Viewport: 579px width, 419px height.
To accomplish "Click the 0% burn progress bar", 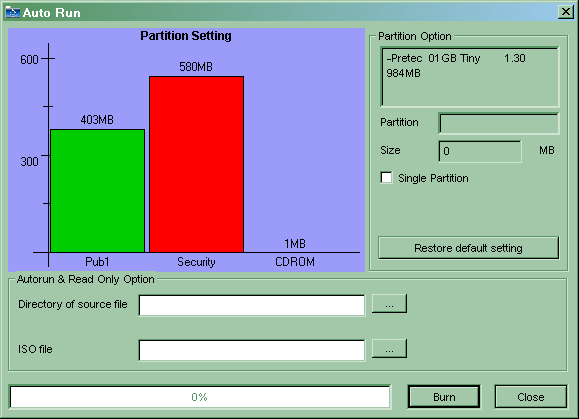I will (x=199, y=397).
